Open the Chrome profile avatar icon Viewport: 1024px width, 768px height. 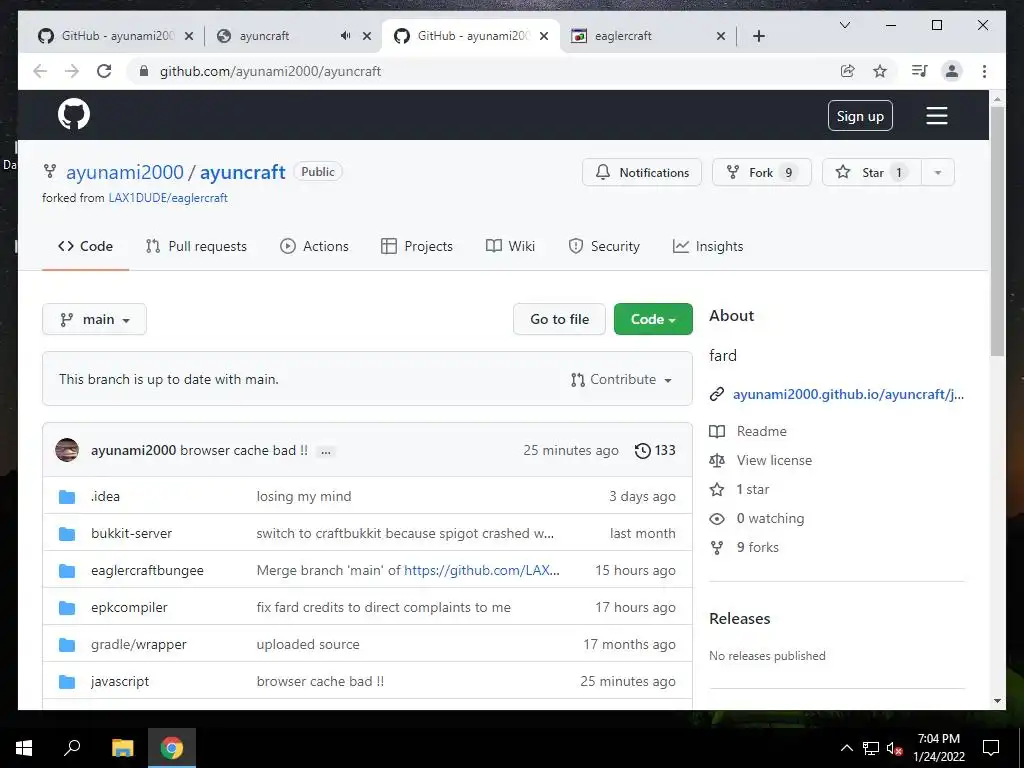pos(952,71)
